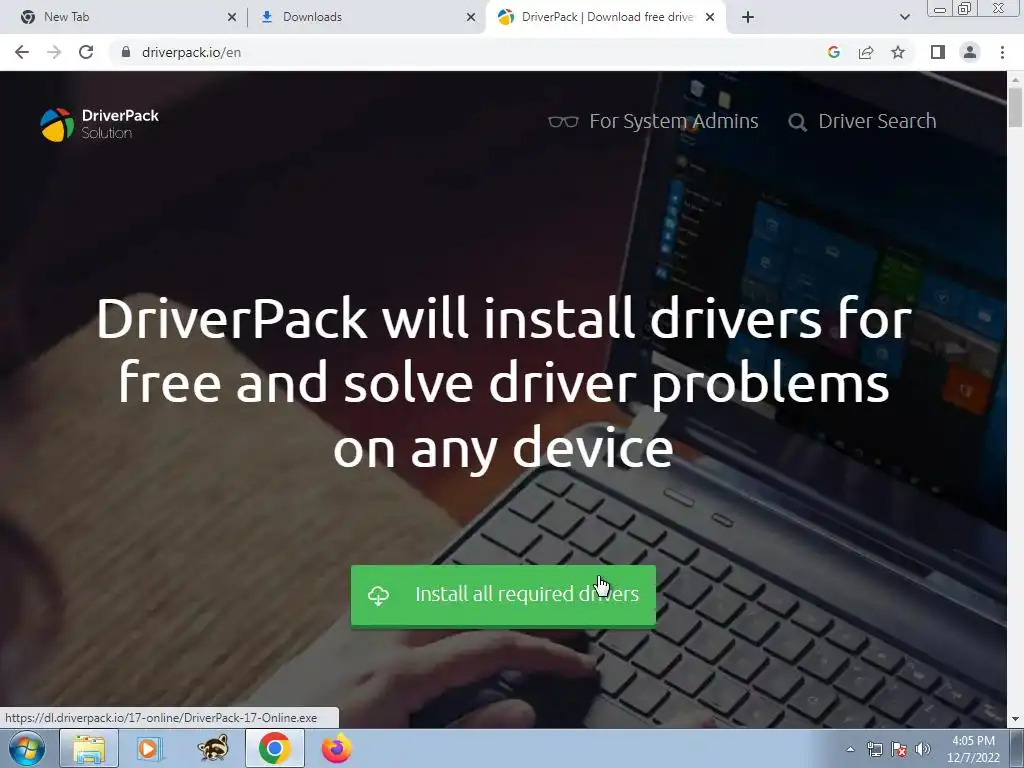Show hidden system tray icons

[850, 750]
